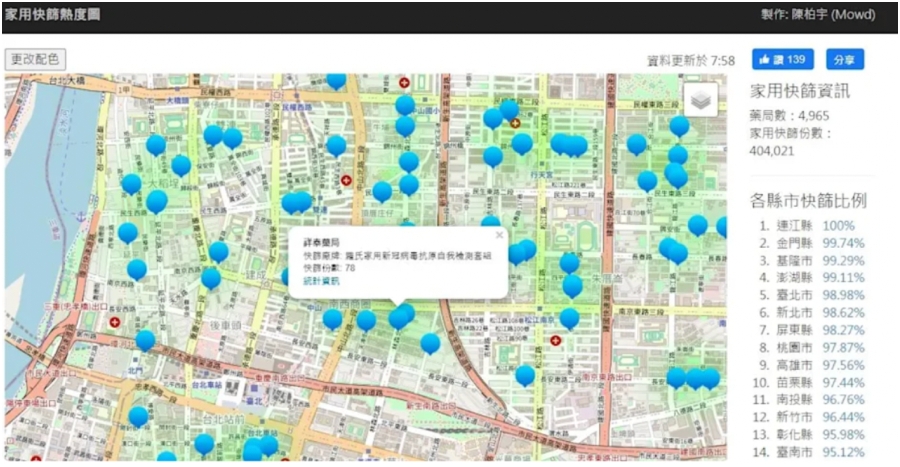The height and width of the screenshot is (467, 900).
Task: Select the blue pharmacy marker just below the layers button
Action: point(679,125)
